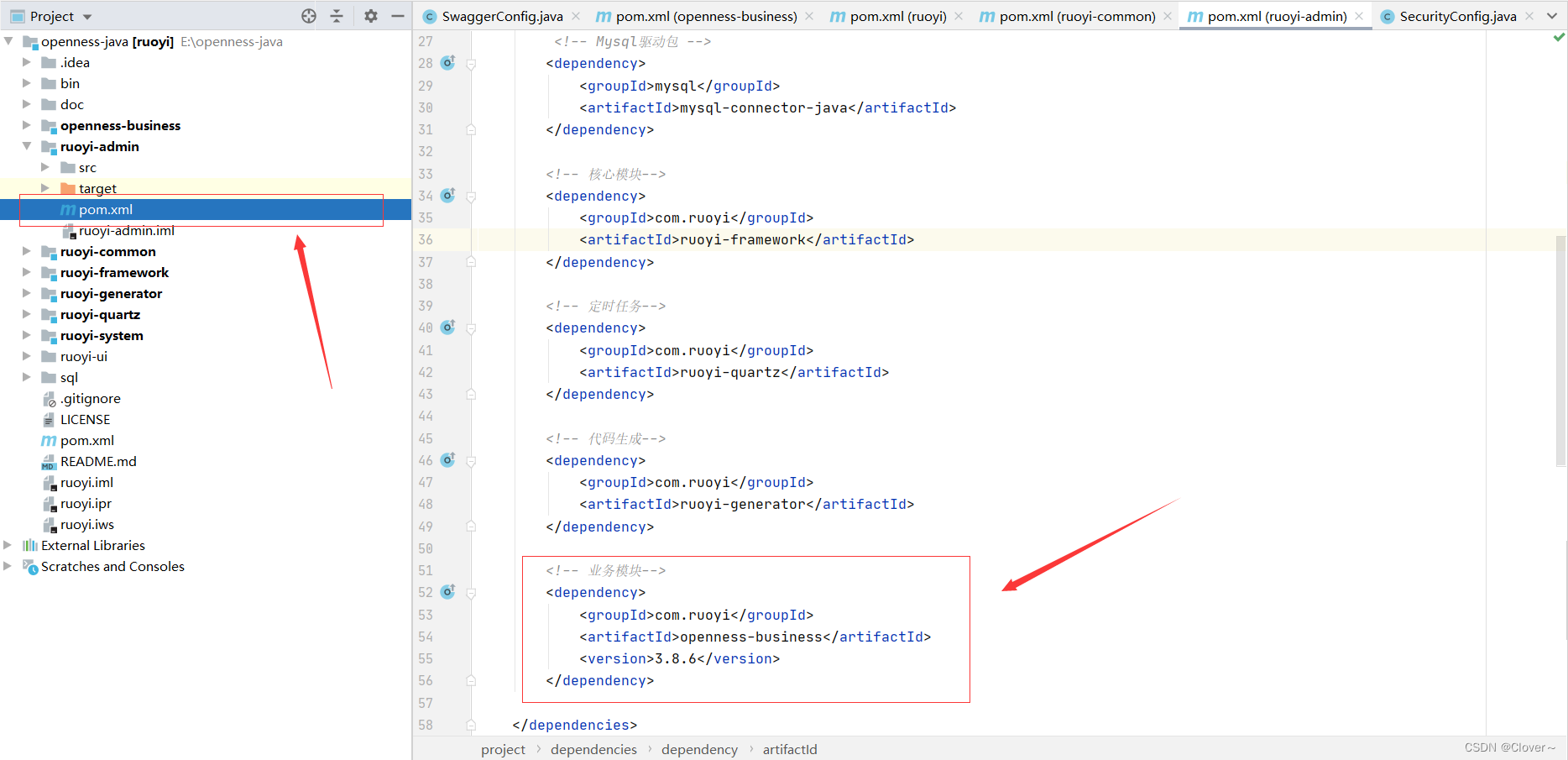Click openness-business artifactId text on line 54
The image size is (1568, 760).
pos(751,637)
